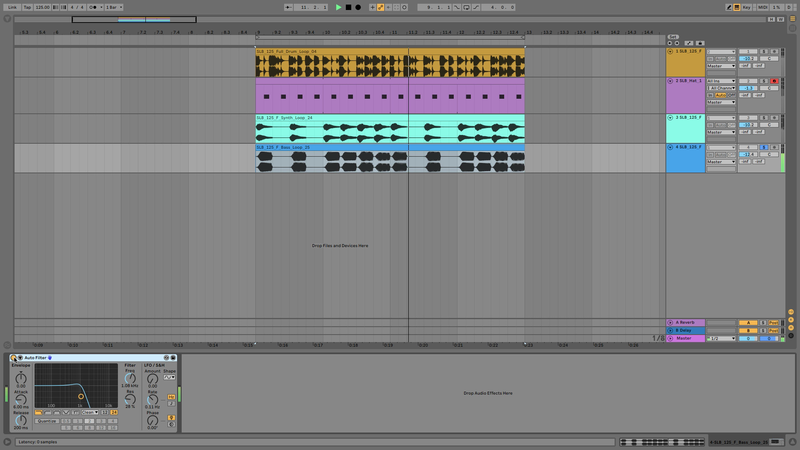The image size is (800, 450).
Task: Fold track 2 SLB_Hat_1 with its arrow
Action: [670, 81]
